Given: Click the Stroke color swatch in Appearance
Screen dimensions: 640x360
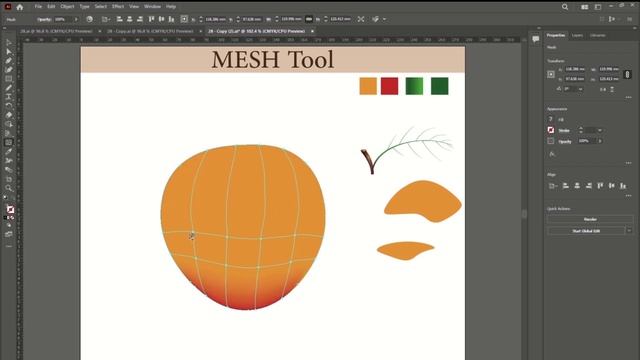Looking at the screenshot, I should coord(551,130).
